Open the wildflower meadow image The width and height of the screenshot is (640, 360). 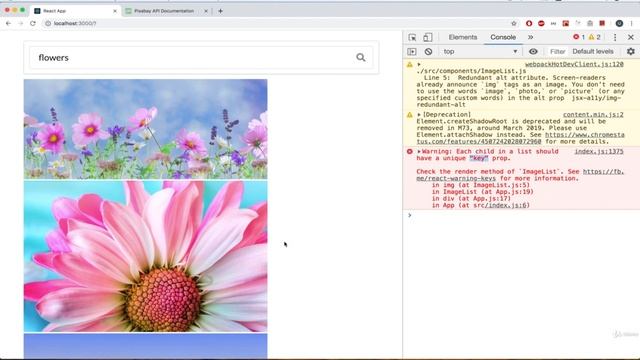[x=145, y=129]
